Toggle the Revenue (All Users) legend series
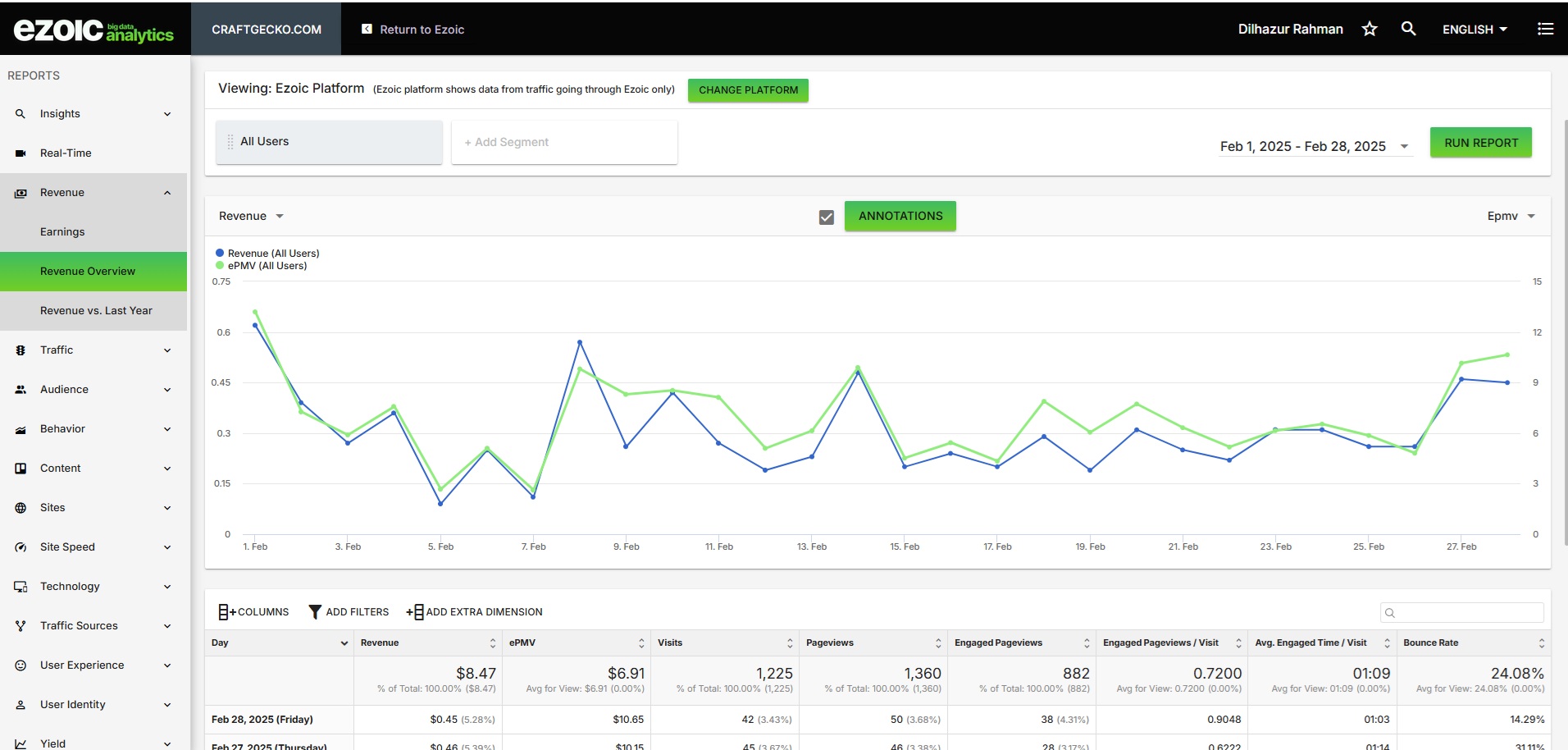Screen dimensions: 1568x750 point(267,254)
